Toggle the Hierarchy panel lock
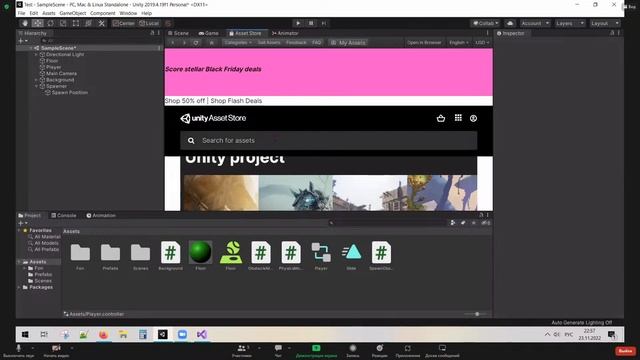 [152, 33]
